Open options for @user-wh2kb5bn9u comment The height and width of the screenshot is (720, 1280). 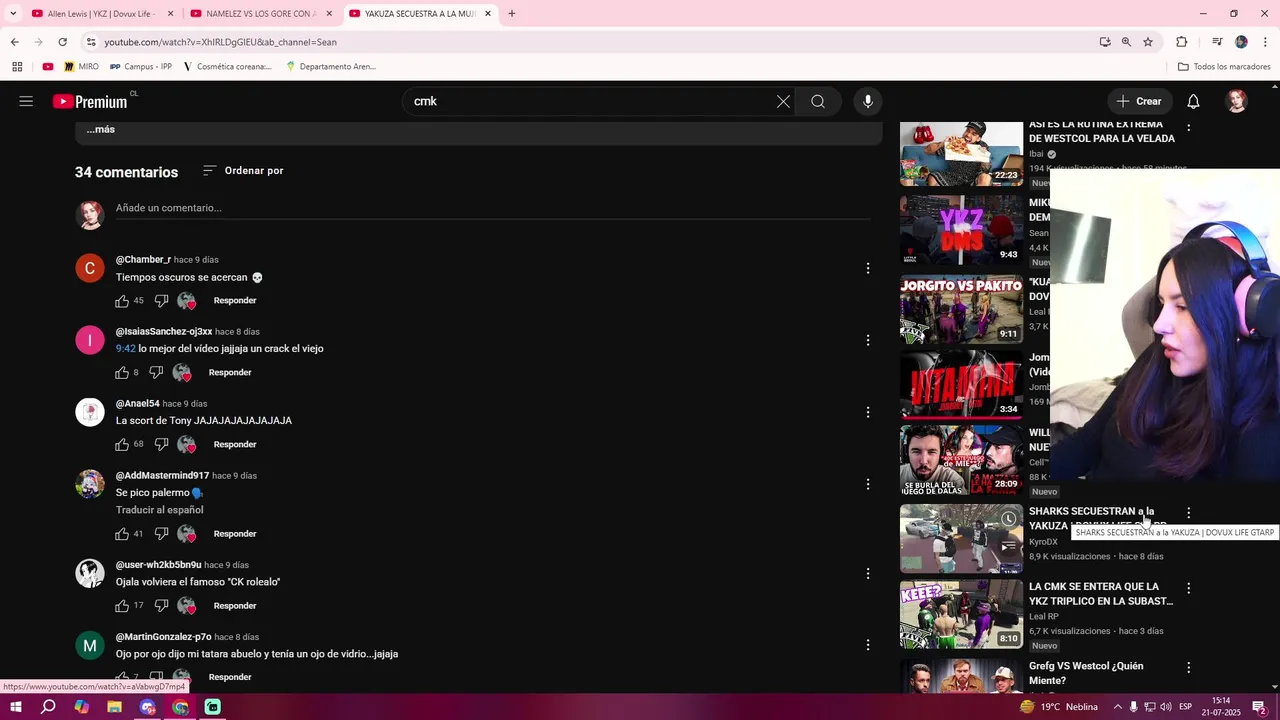(868, 574)
